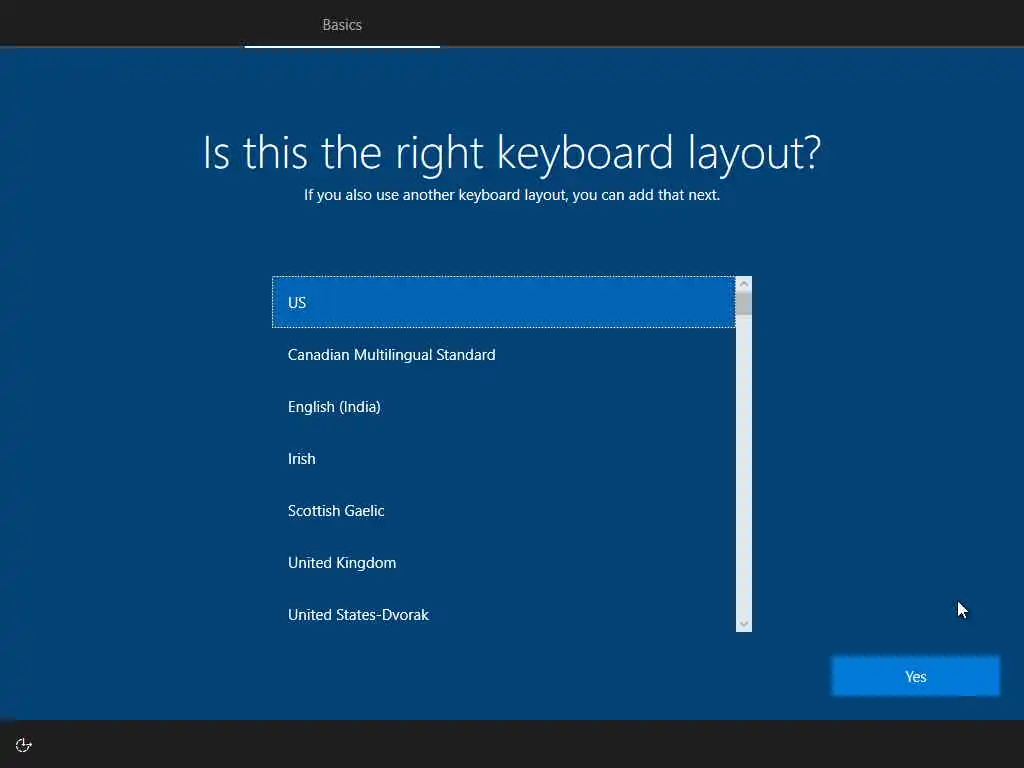Choose Canadian Multilingual Standard layout
This screenshot has width=1024, height=768.
(504, 355)
